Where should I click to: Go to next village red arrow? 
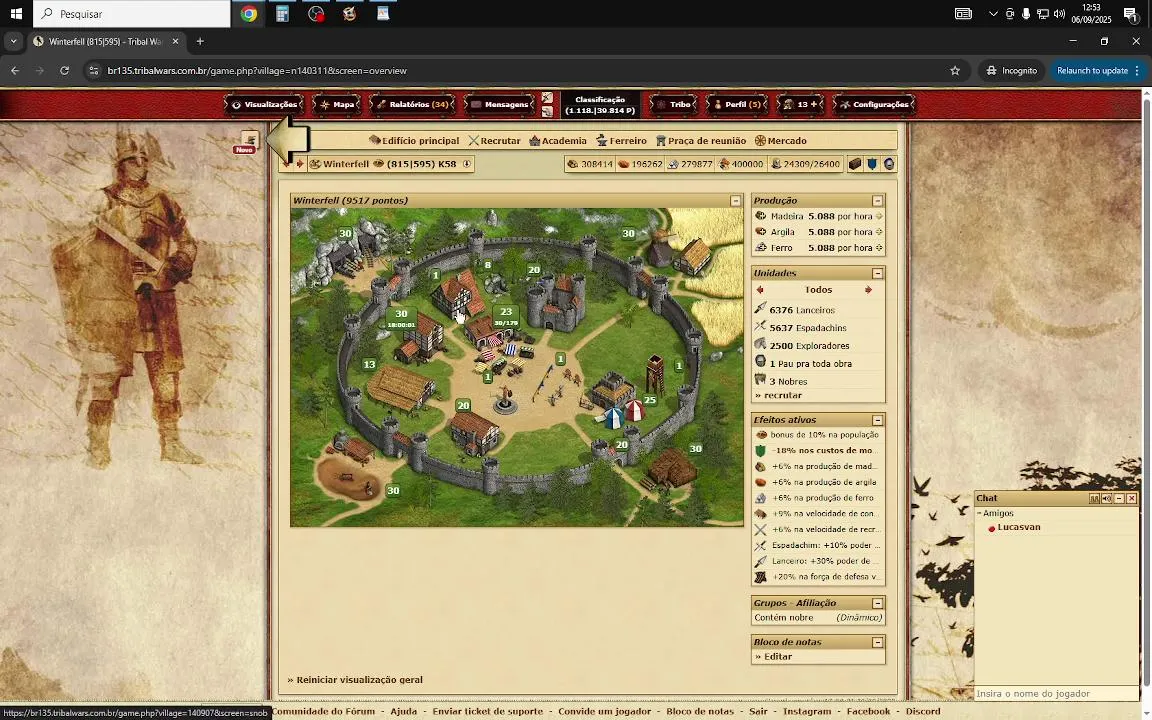(x=300, y=164)
